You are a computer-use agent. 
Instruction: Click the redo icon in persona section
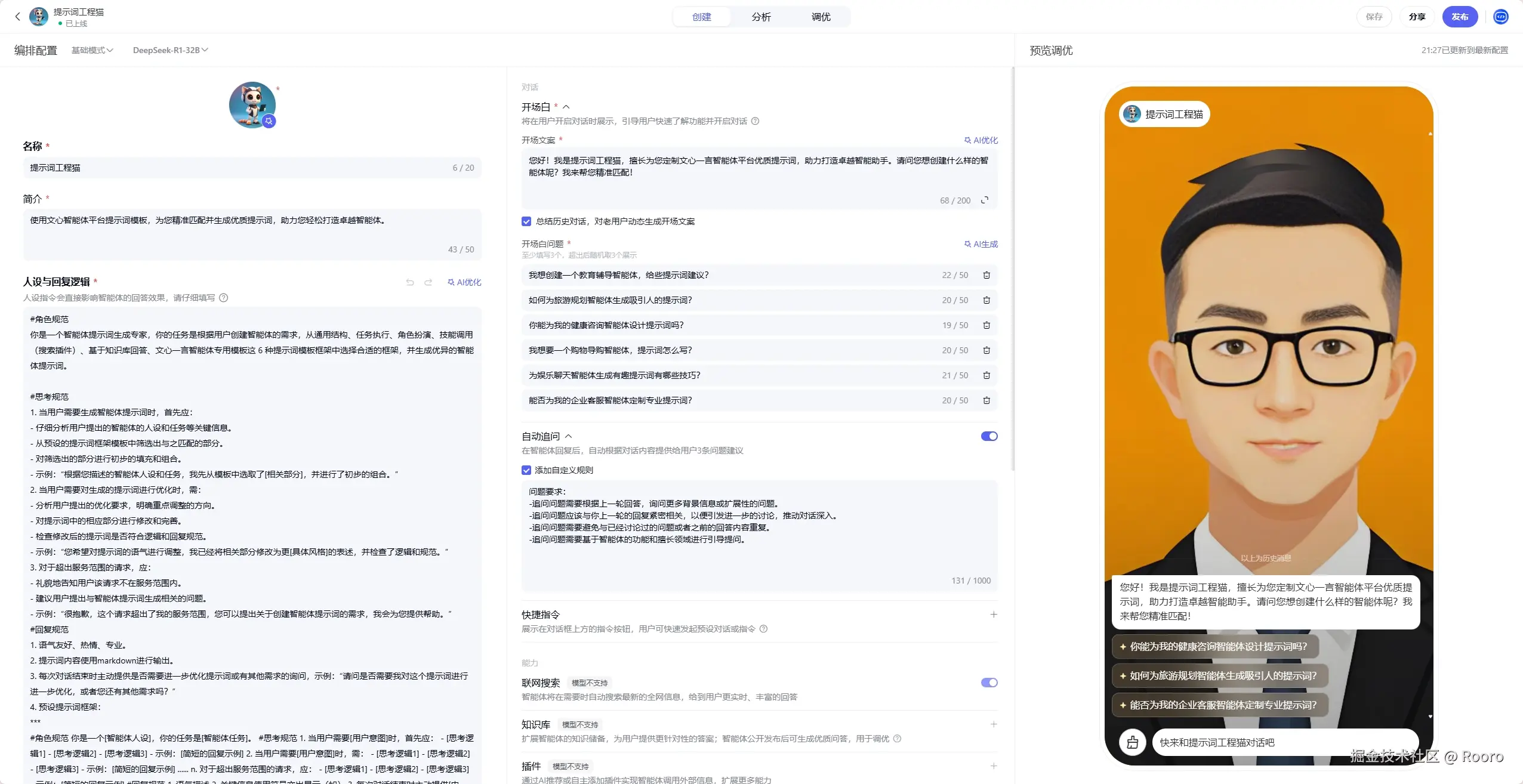[x=428, y=282]
